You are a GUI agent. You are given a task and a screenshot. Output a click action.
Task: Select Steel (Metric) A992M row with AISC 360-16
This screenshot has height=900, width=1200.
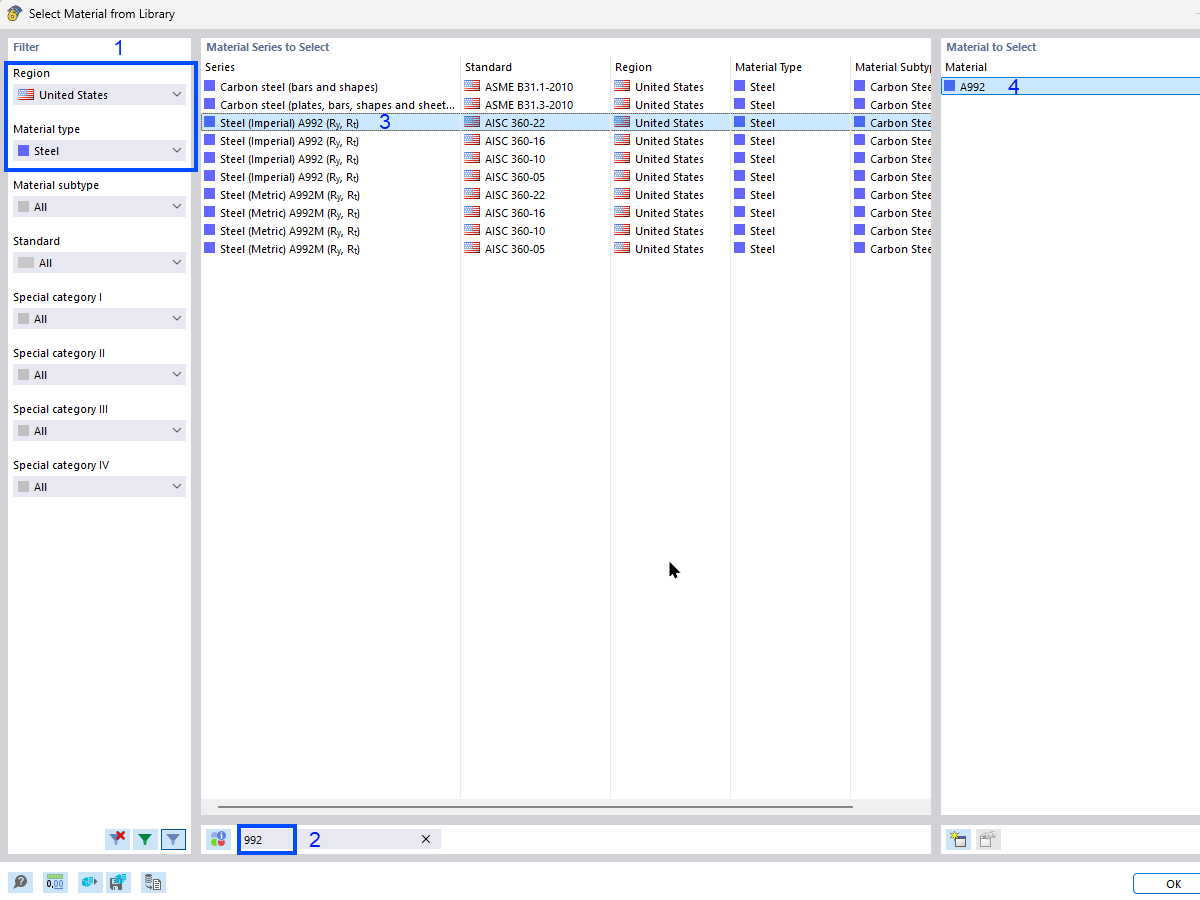click(x=566, y=213)
